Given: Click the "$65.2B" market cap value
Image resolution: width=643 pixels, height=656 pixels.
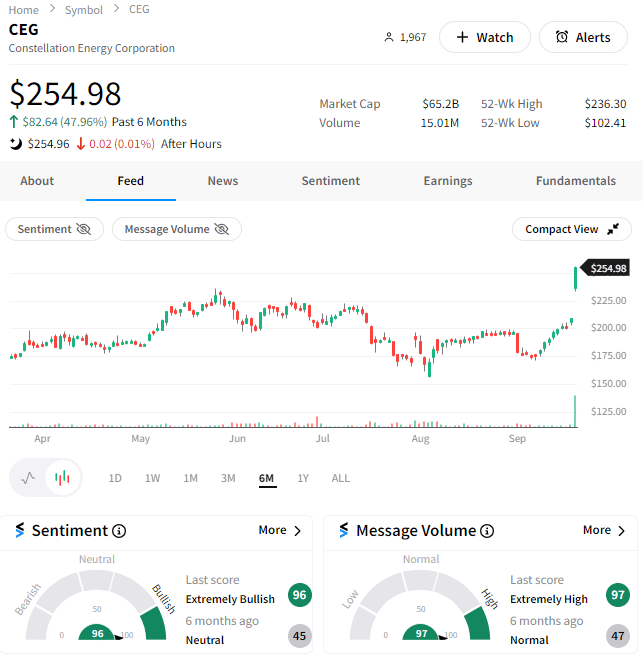Looking at the screenshot, I should coord(441,103).
